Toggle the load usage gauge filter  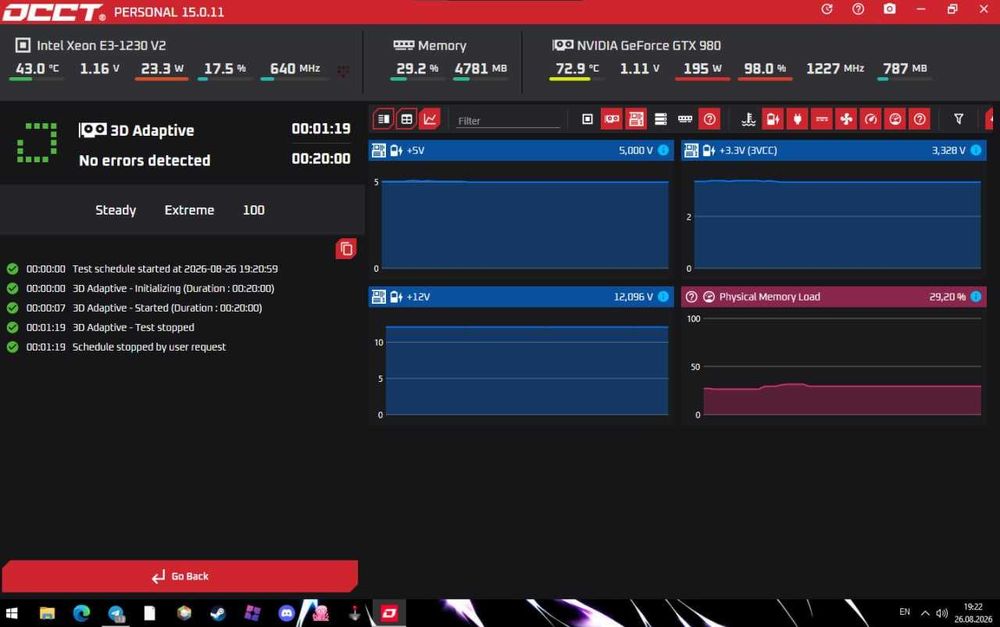click(895, 119)
